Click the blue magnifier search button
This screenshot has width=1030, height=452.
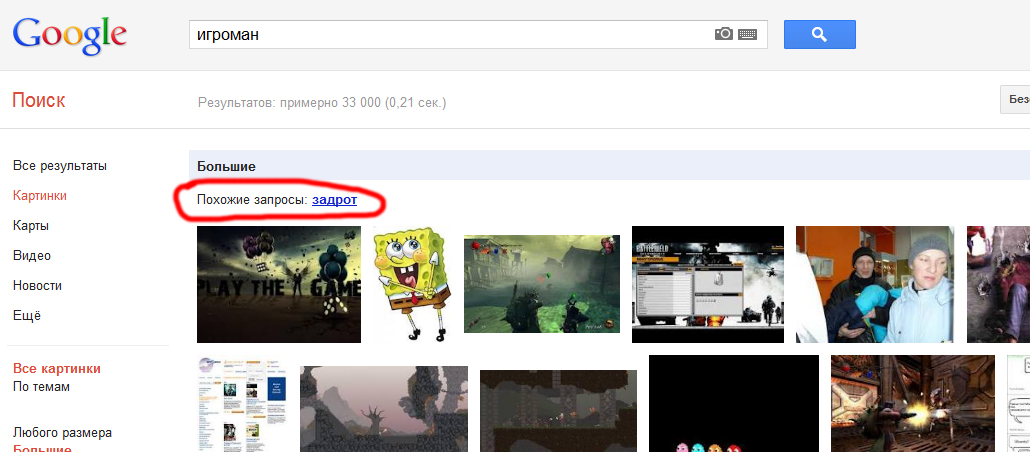(819, 34)
